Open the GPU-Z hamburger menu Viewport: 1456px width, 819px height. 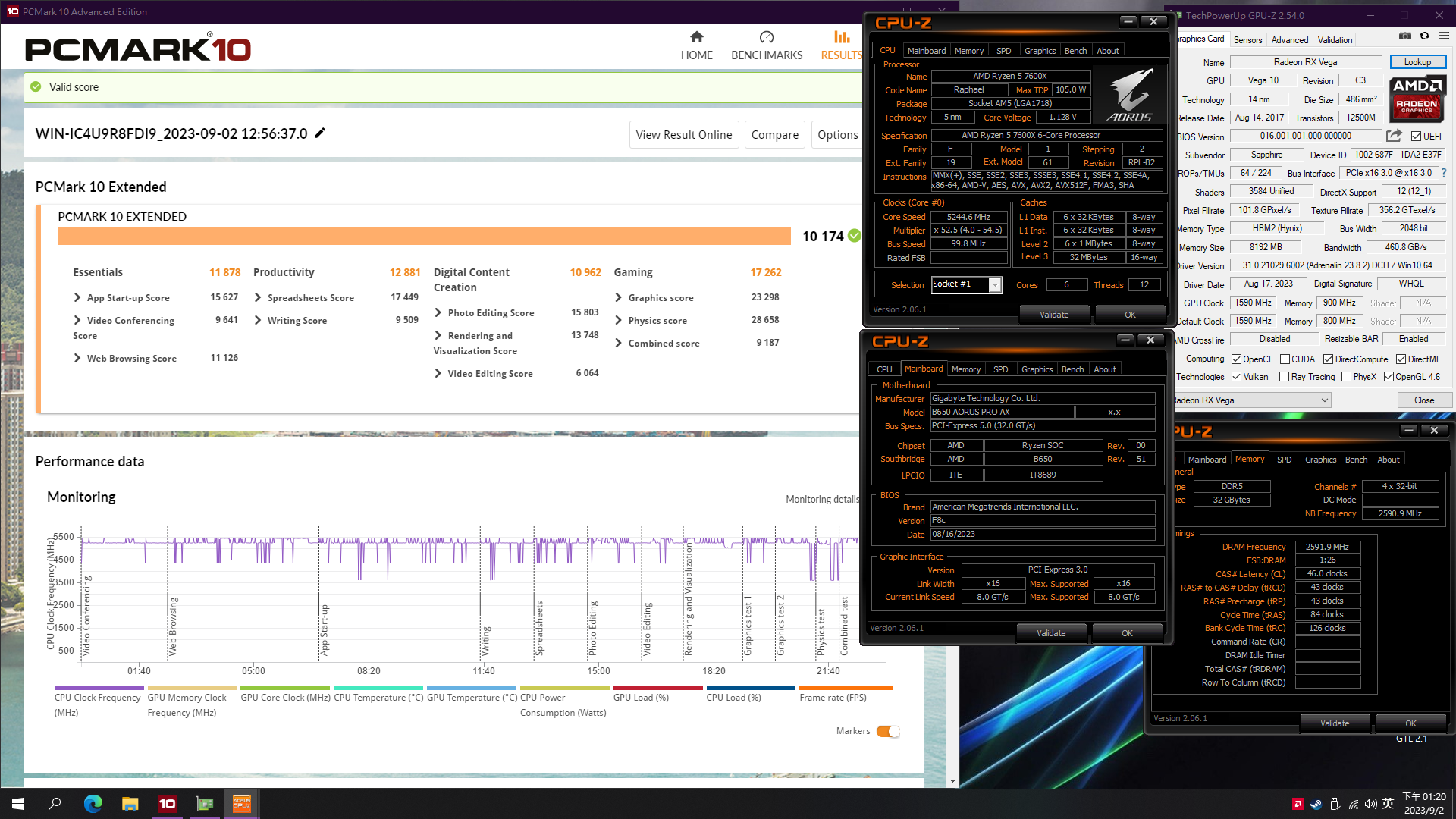tap(1444, 36)
